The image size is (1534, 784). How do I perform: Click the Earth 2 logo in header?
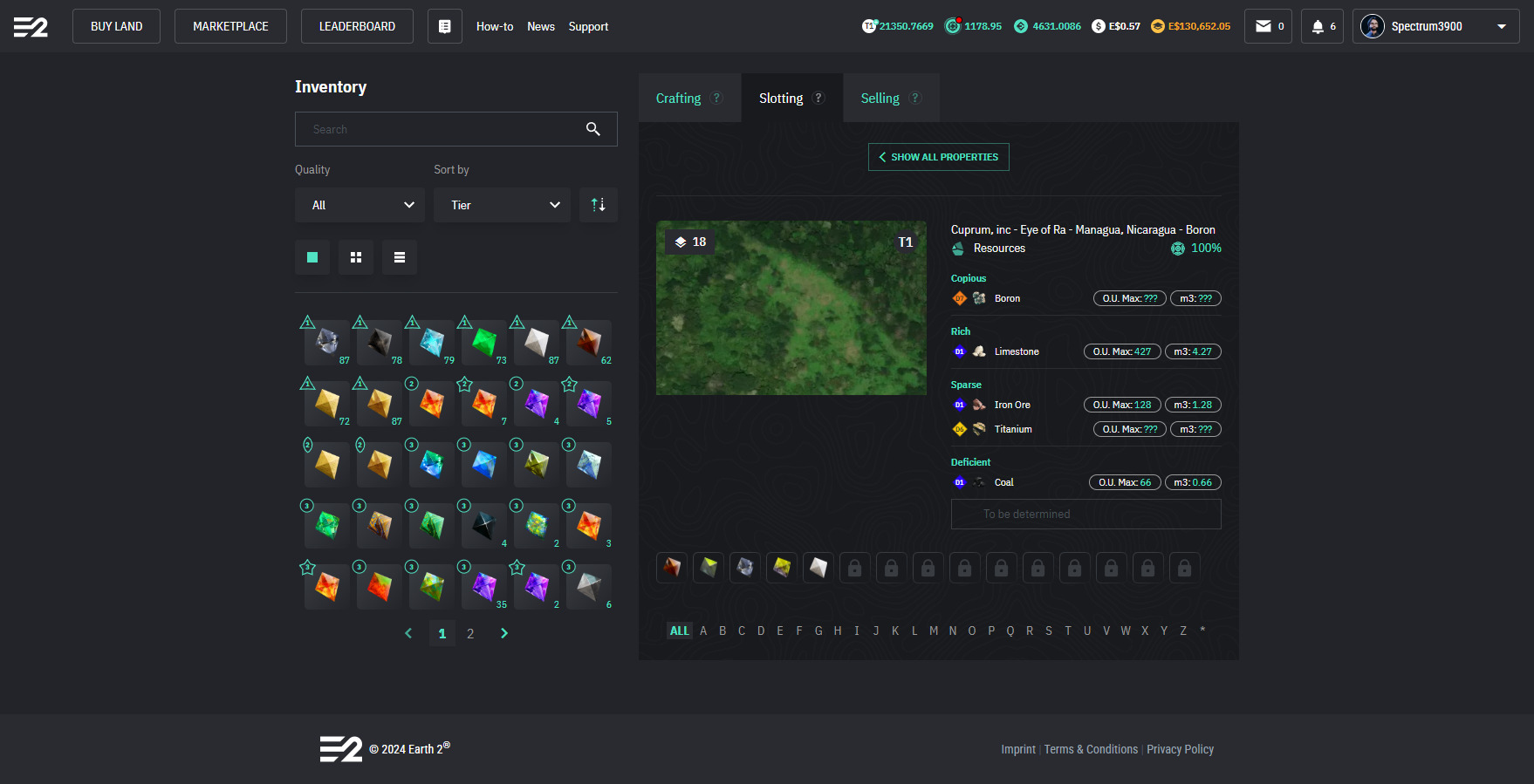click(31, 27)
